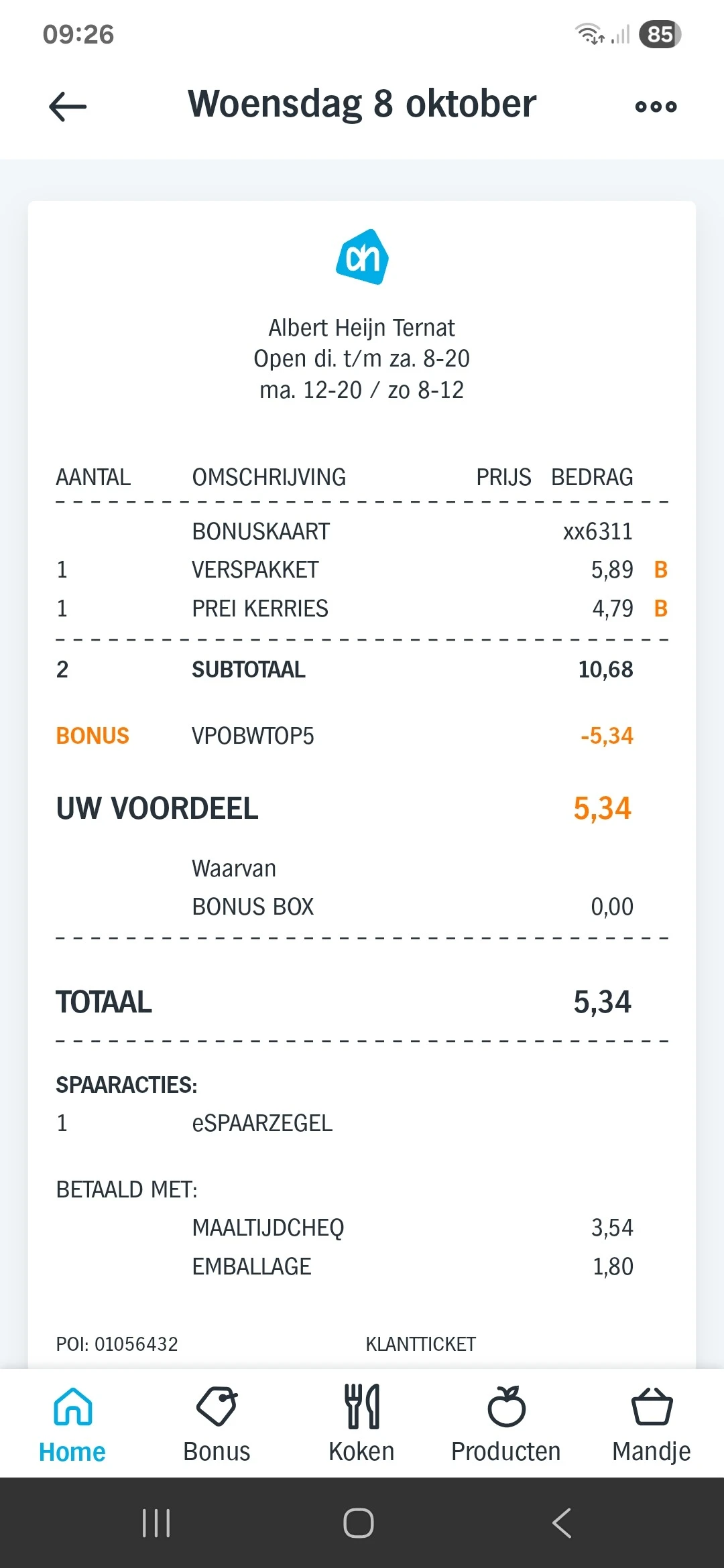The width and height of the screenshot is (724, 1568).
Task: Go back using the arrow icon
Action: tap(67, 106)
